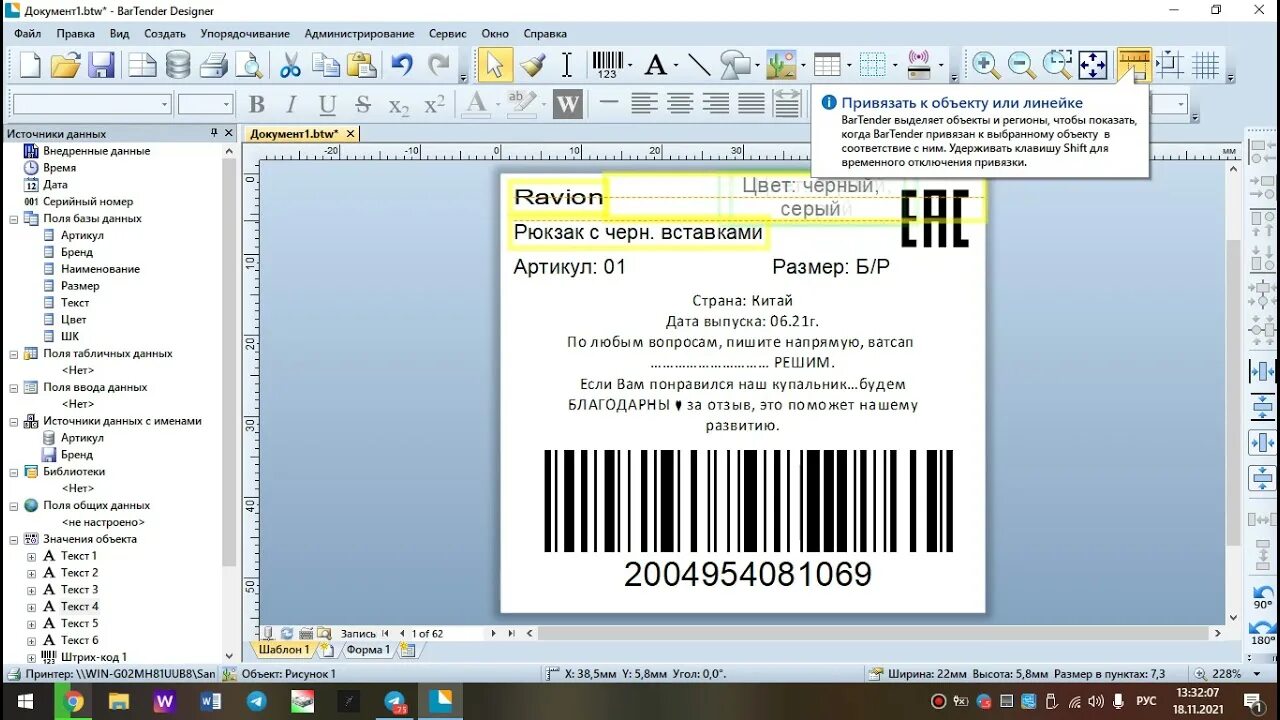Select the text cursor tool
The height and width of the screenshot is (720, 1280).
pyautogui.click(x=566, y=66)
